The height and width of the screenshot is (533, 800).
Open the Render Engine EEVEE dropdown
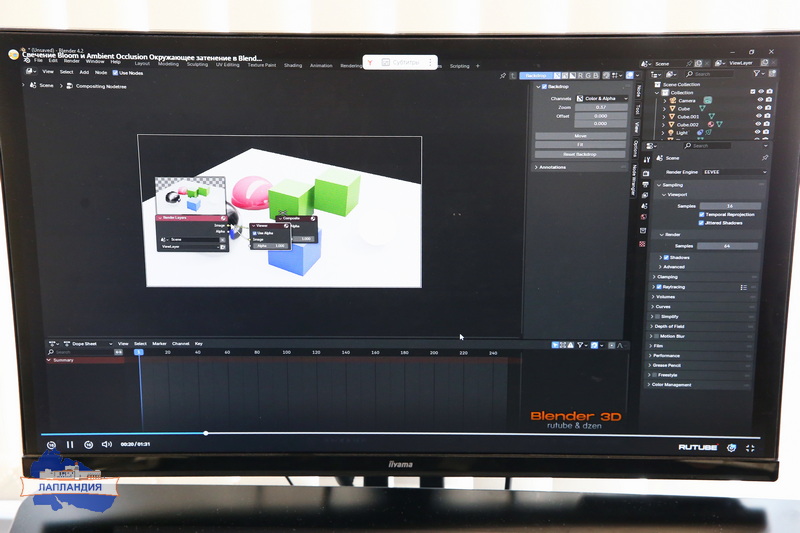coord(734,172)
